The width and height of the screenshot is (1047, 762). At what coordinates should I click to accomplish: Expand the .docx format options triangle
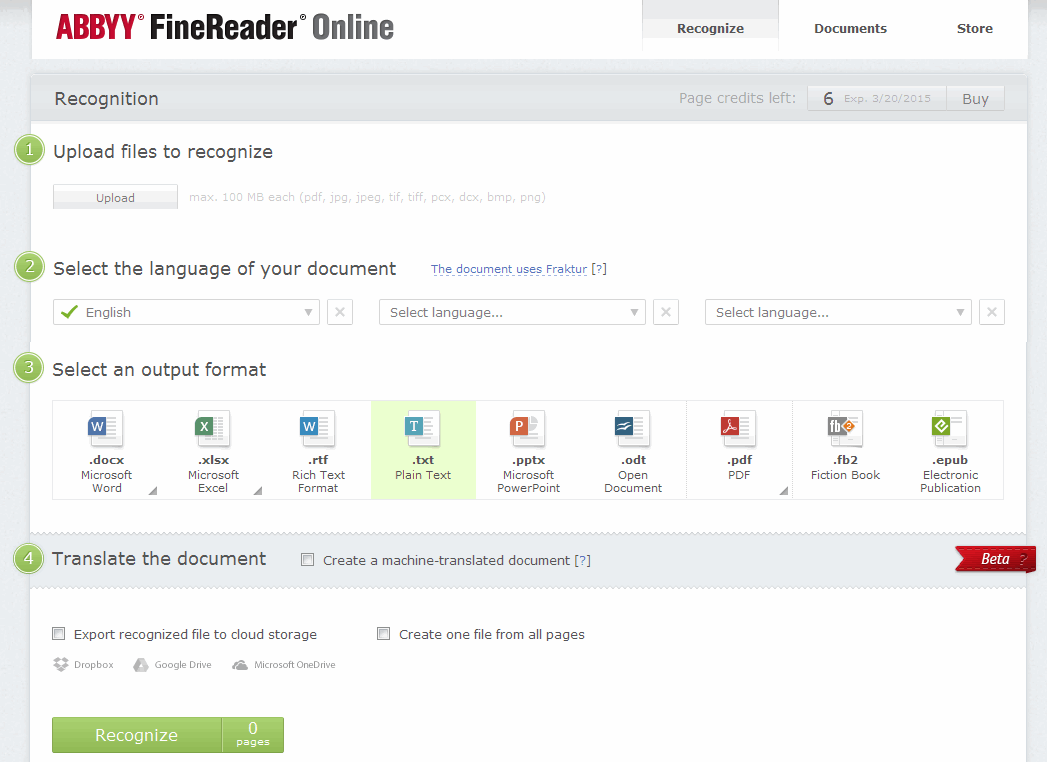153,491
